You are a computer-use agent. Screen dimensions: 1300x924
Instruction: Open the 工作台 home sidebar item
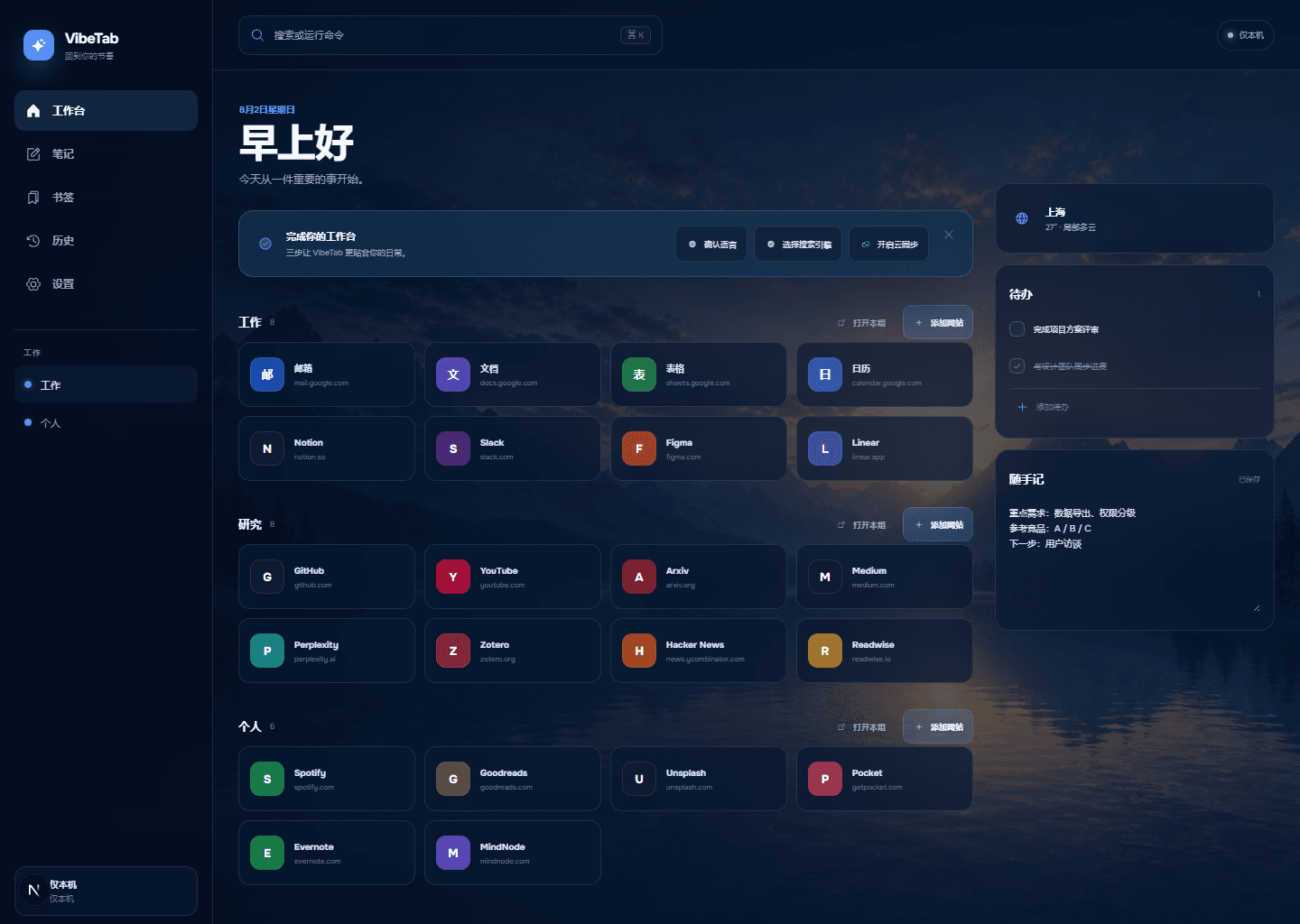pos(106,110)
